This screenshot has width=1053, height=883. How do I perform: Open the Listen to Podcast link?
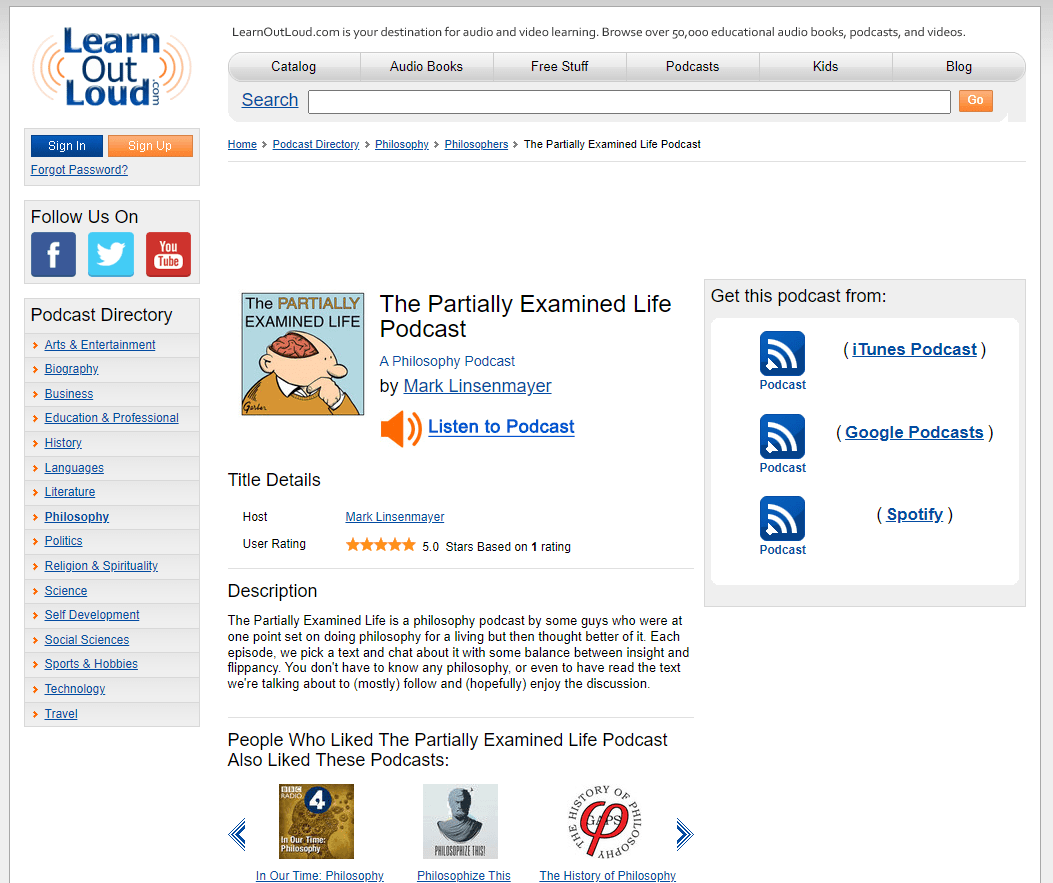coord(501,426)
